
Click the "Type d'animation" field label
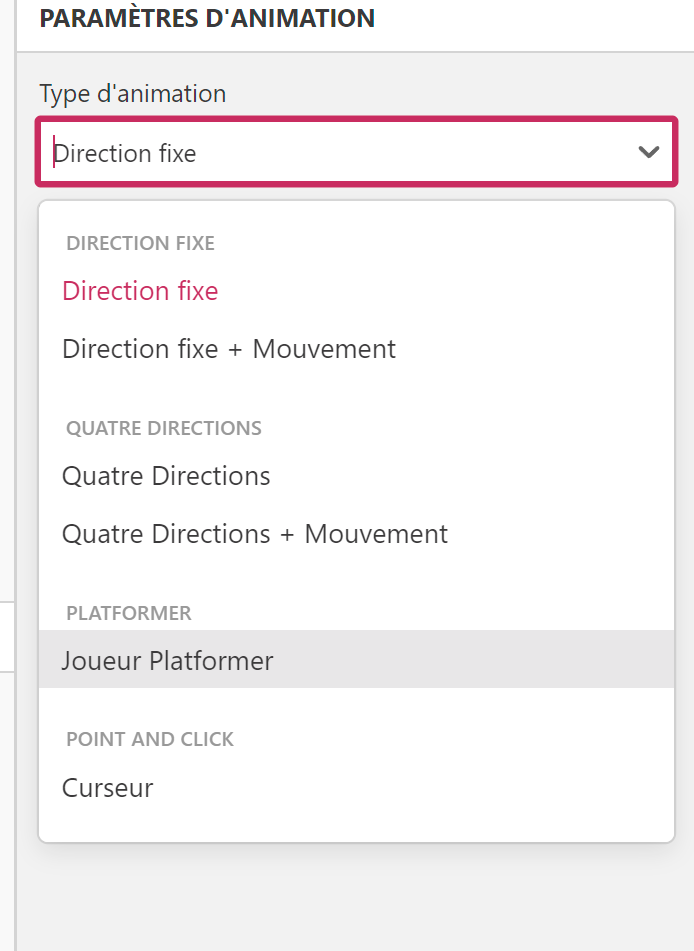tap(133, 94)
